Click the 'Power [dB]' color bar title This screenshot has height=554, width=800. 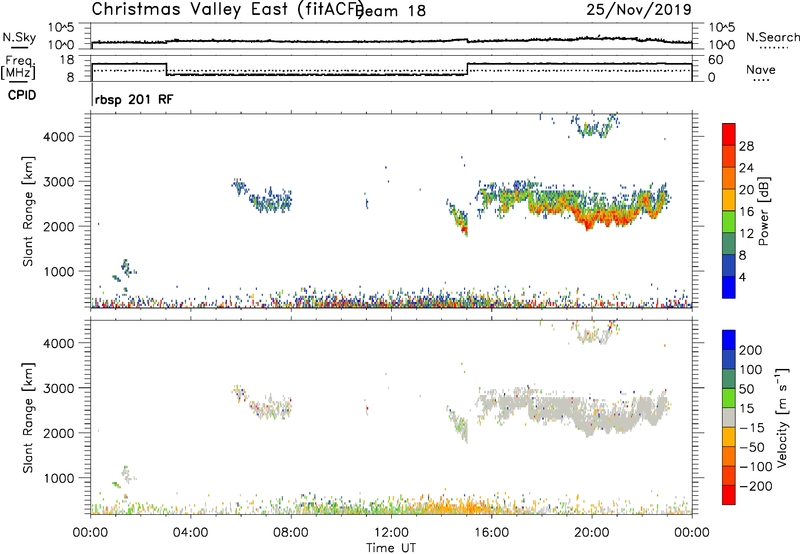(764, 211)
